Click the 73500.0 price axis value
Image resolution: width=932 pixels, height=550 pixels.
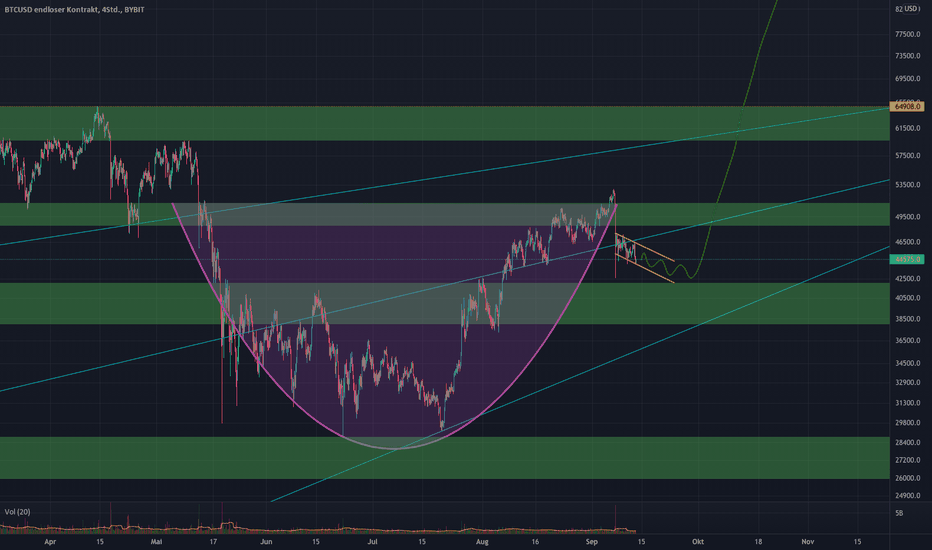[908, 56]
